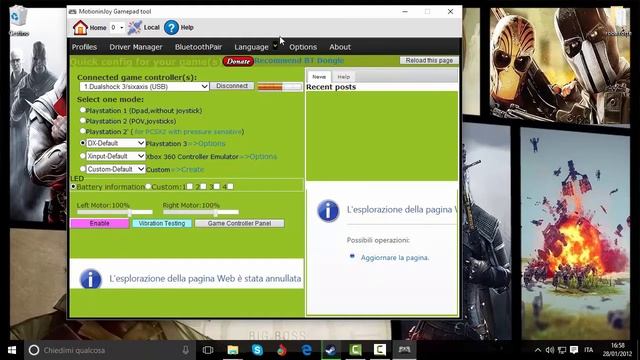Viewport: 640px width, 360px height.
Task: Open the green Camtasia taskbar icon
Action: [355, 350]
